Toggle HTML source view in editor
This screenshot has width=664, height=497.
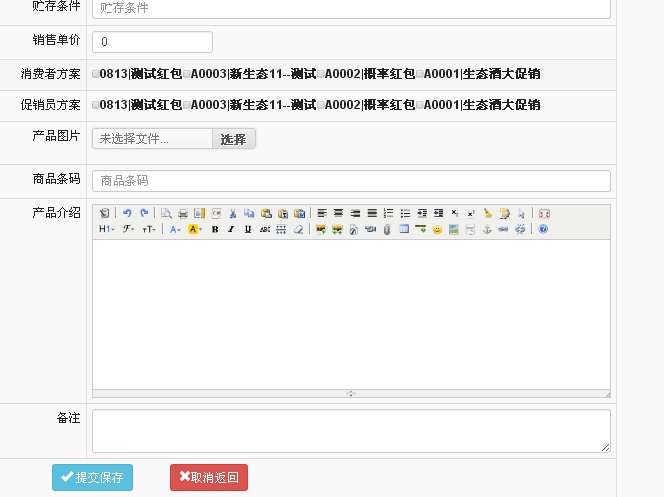(x=104, y=213)
